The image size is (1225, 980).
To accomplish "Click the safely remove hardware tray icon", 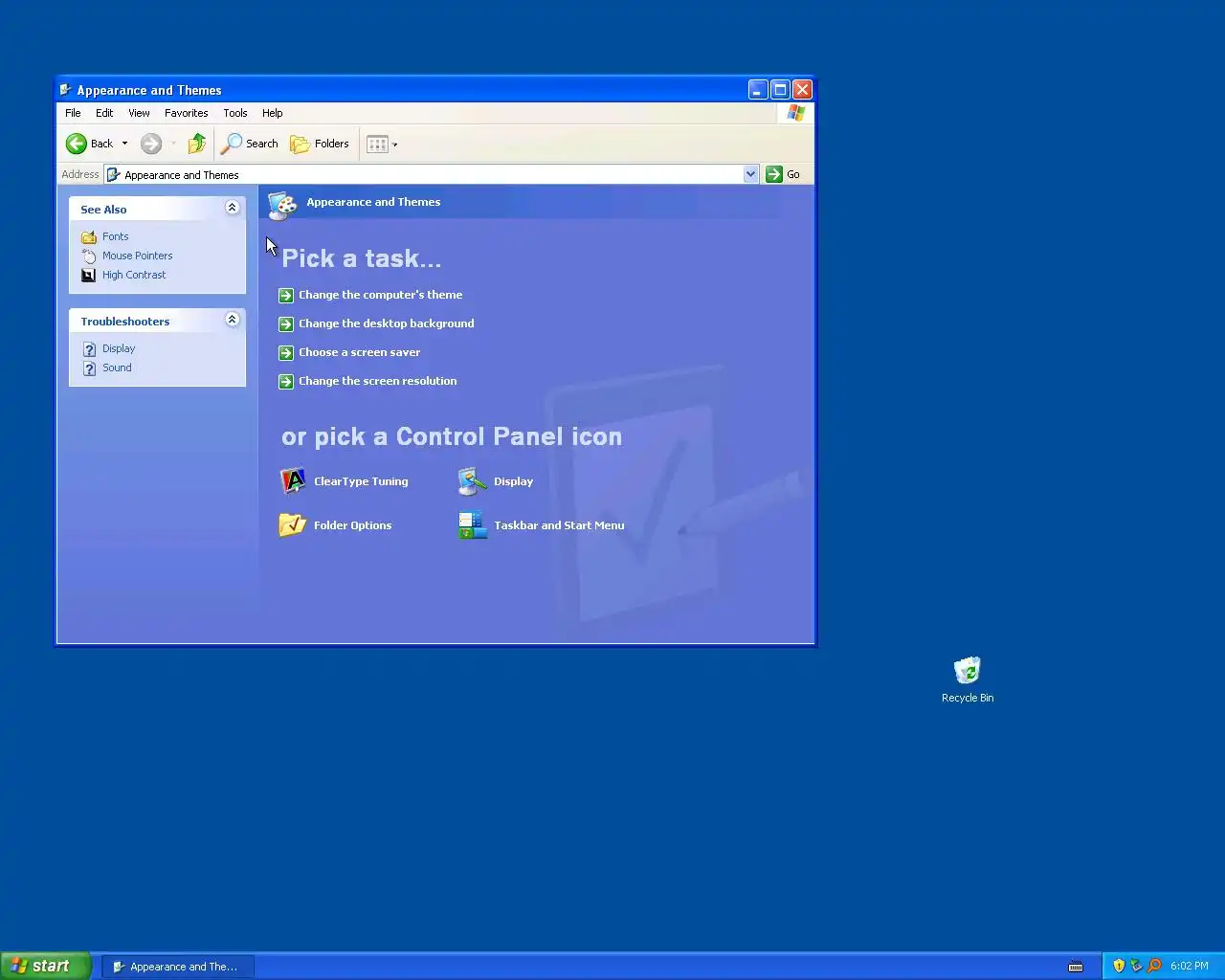I will pyautogui.click(x=1136, y=966).
